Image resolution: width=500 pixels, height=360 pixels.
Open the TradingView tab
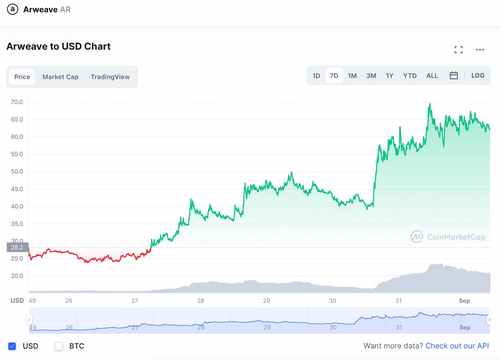pyautogui.click(x=110, y=77)
